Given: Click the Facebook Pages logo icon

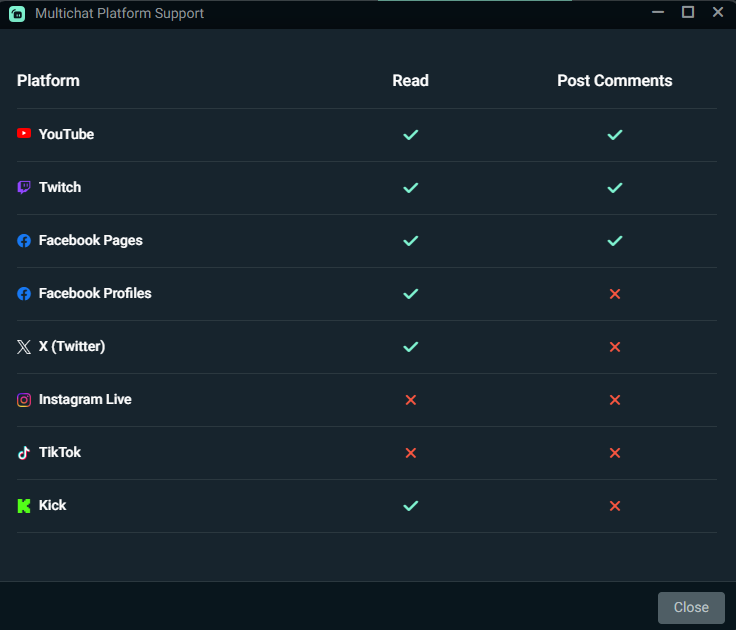Looking at the screenshot, I should 24,240.
